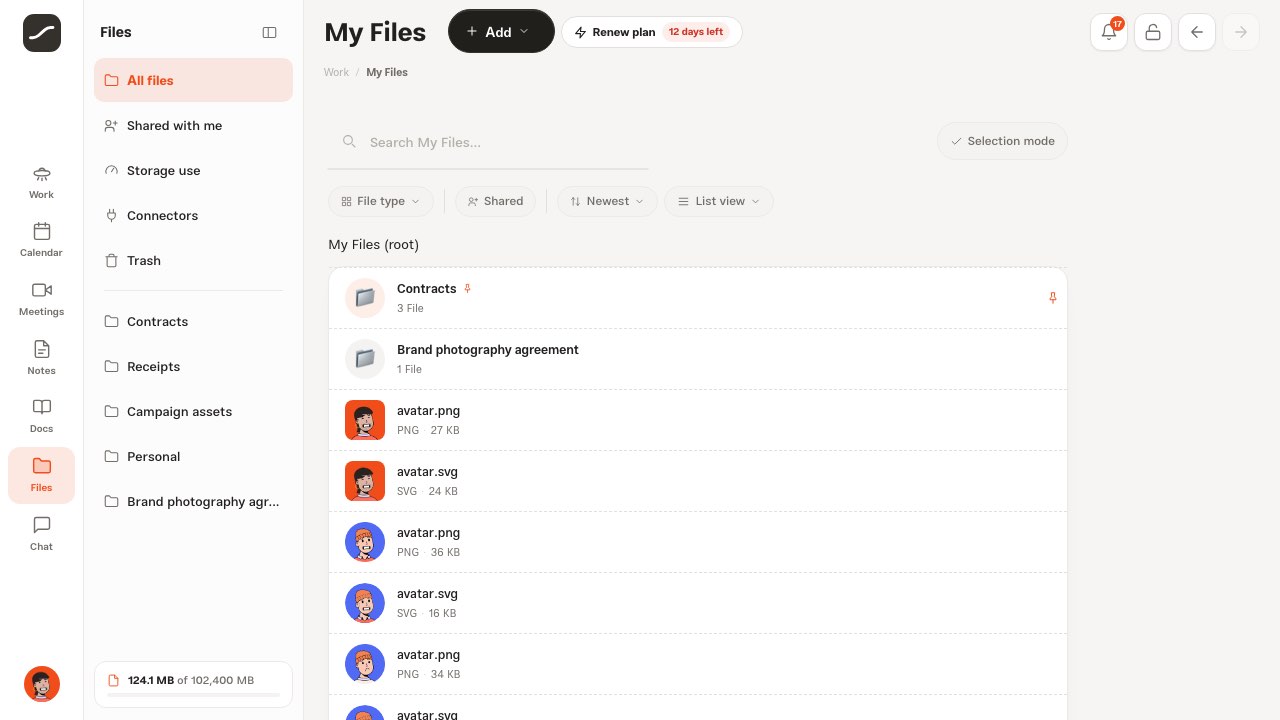The height and width of the screenshot is (720, 1280).
Task: Open the Meetings section
Action: 41,300
